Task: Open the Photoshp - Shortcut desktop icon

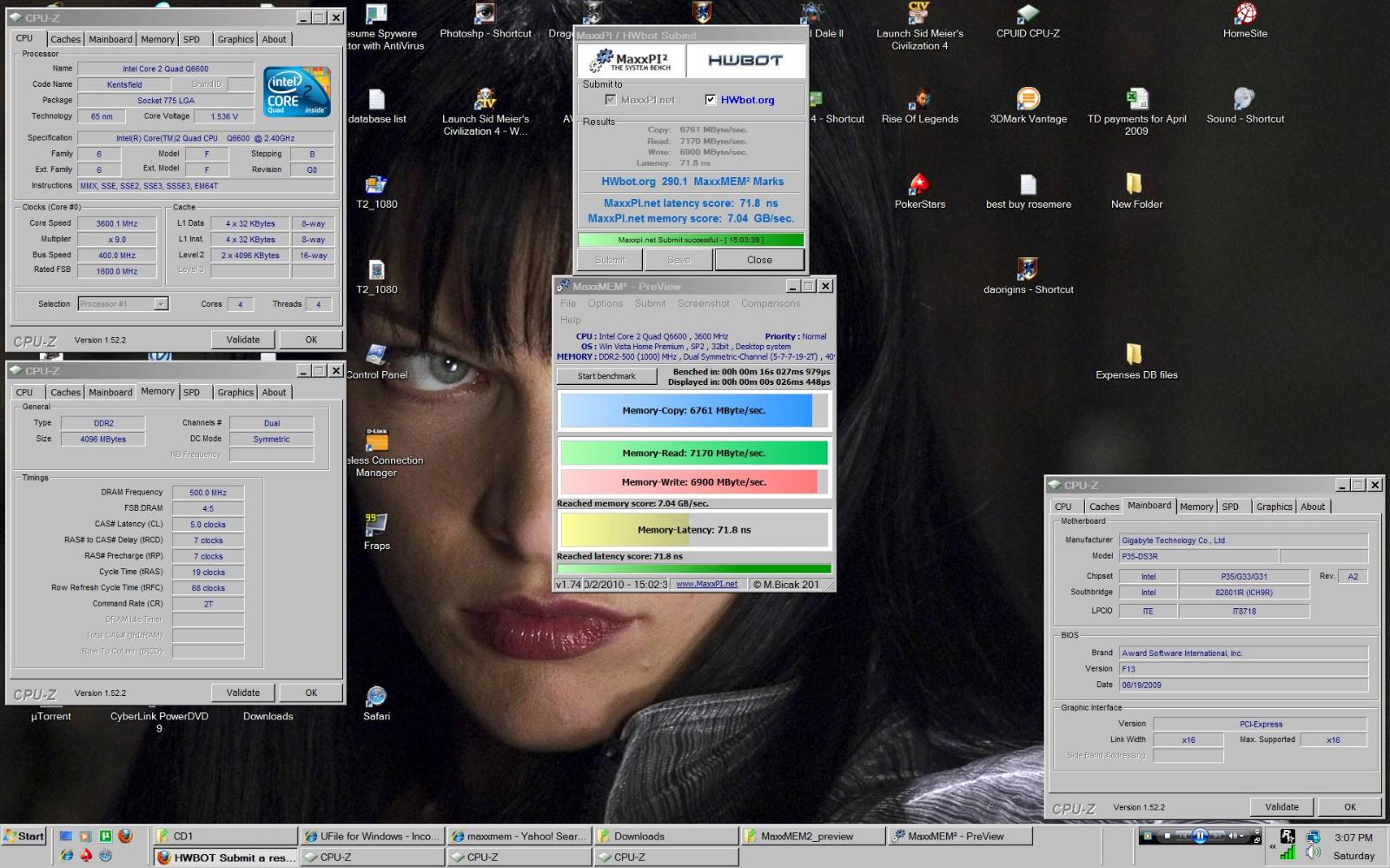Action: pyautogui.click(x=485, y=22)
